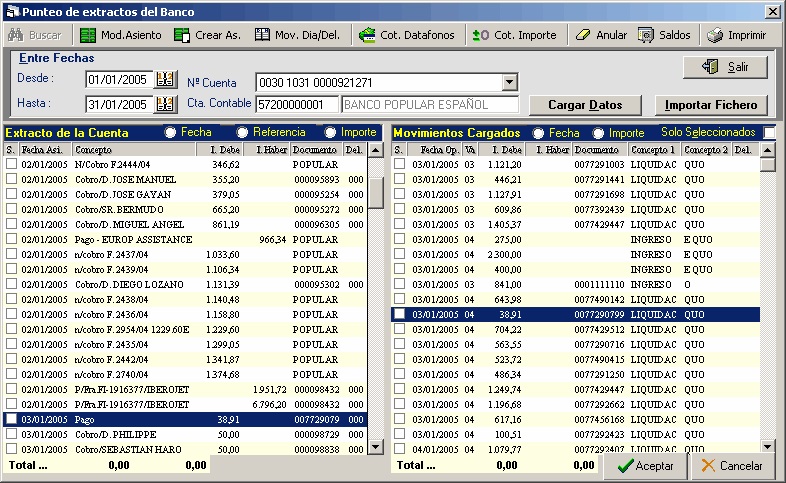Click the Salir button label

click(738, 67)
